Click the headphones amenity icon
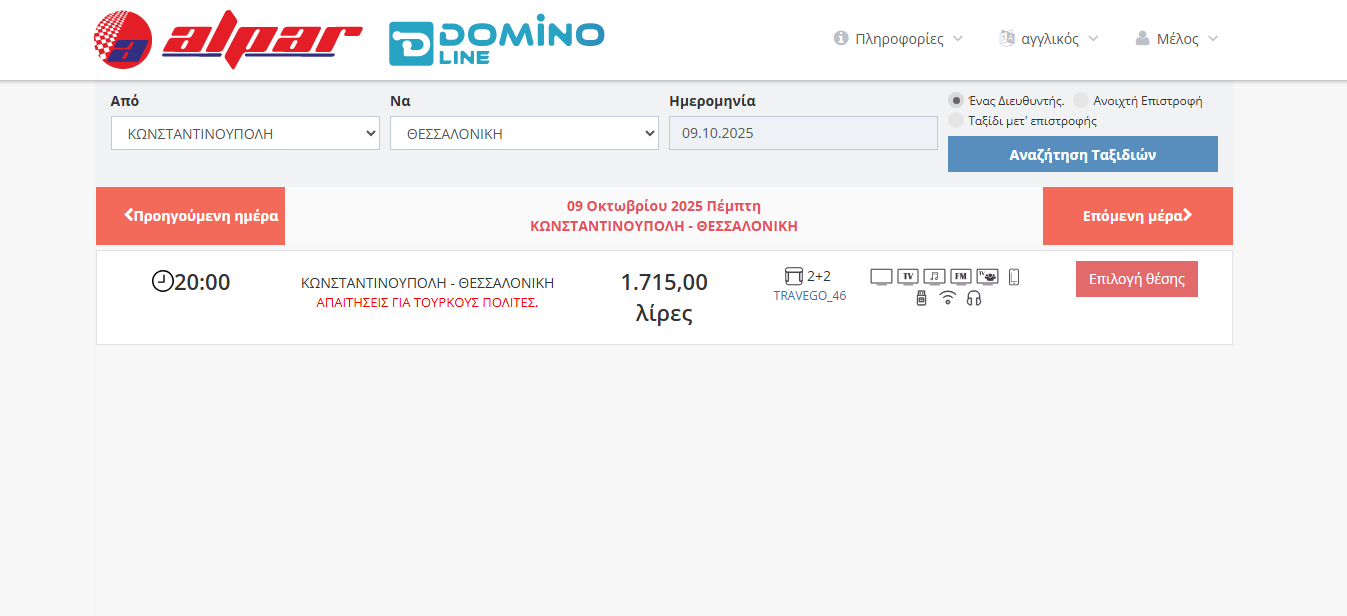The width and height of the screenshot is (1347, 616). coord(974,298)
